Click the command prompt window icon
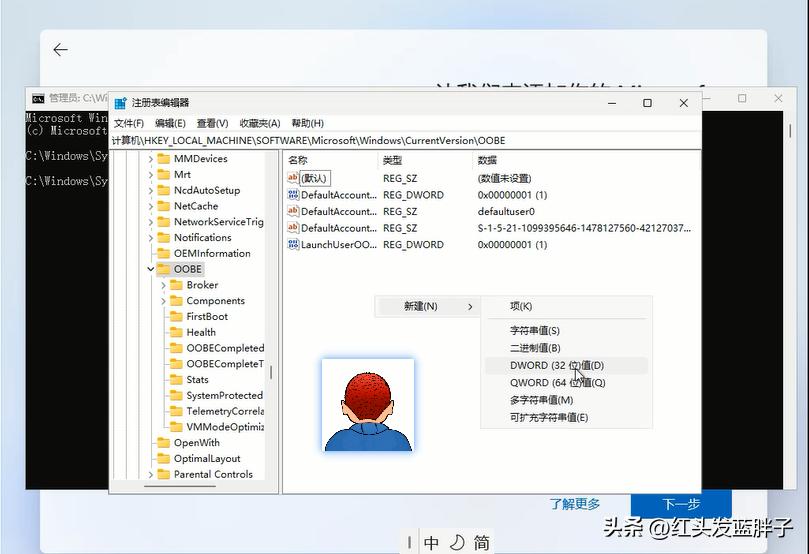Viewport: 809px width, 554px height. click(x=38, y=98)
